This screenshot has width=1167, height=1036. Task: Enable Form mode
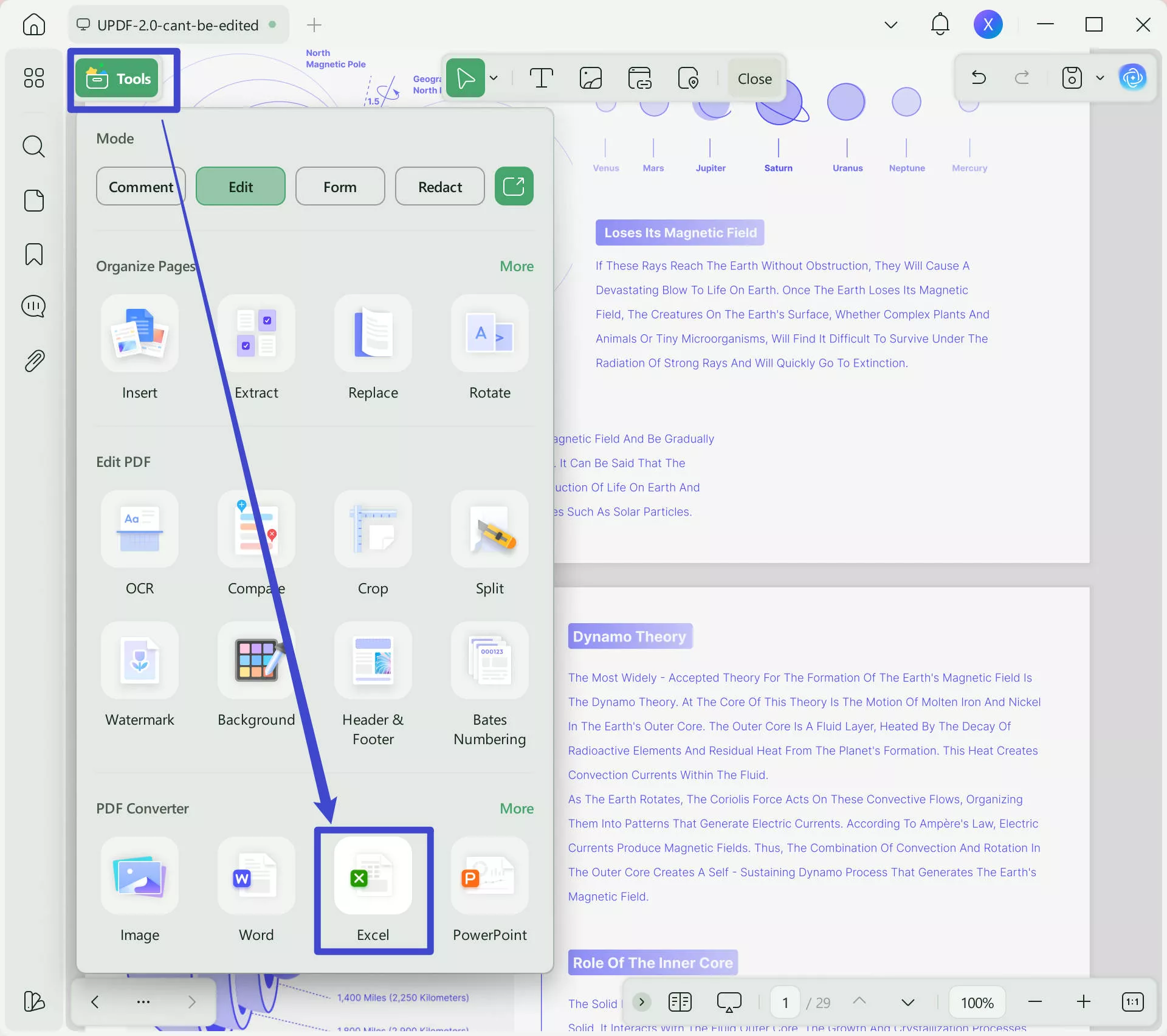click(340, 186)
